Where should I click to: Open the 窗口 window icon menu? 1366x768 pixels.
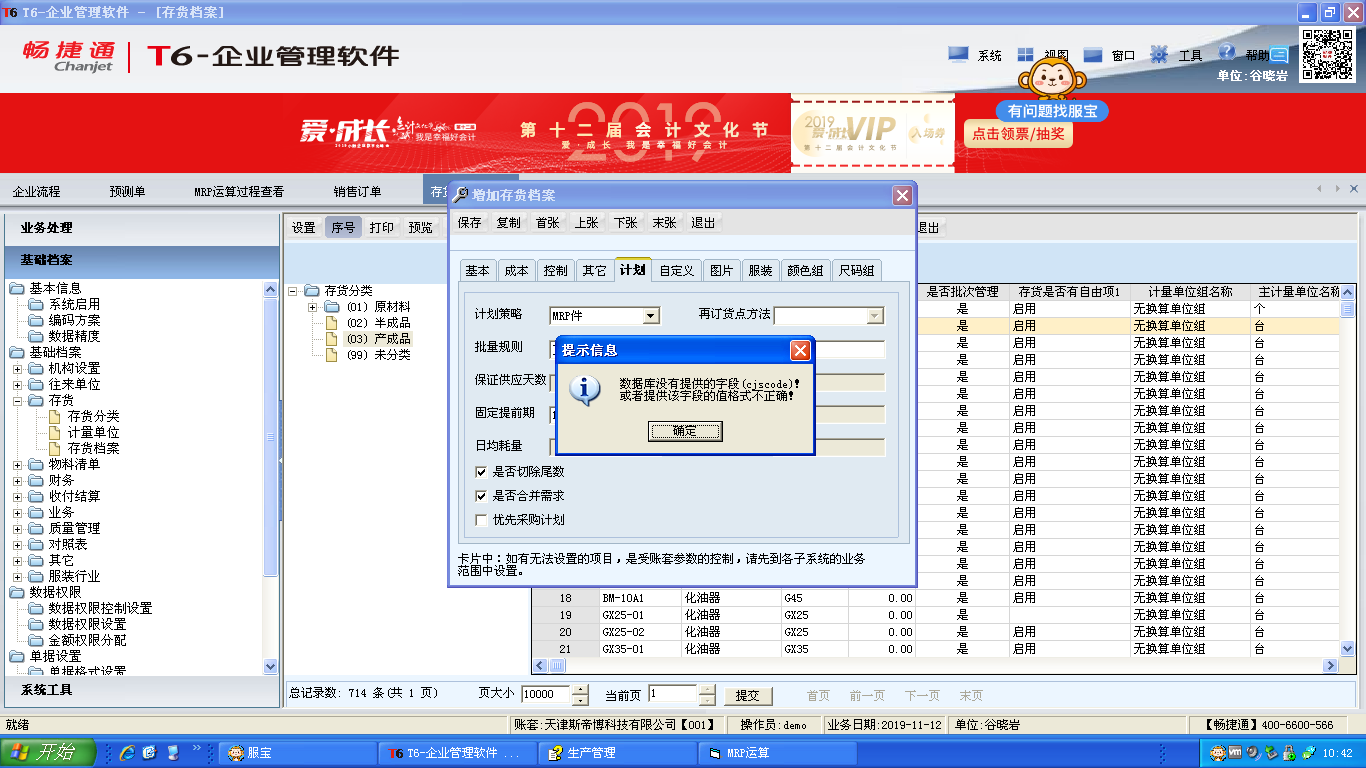click(x=1093, y=55)
